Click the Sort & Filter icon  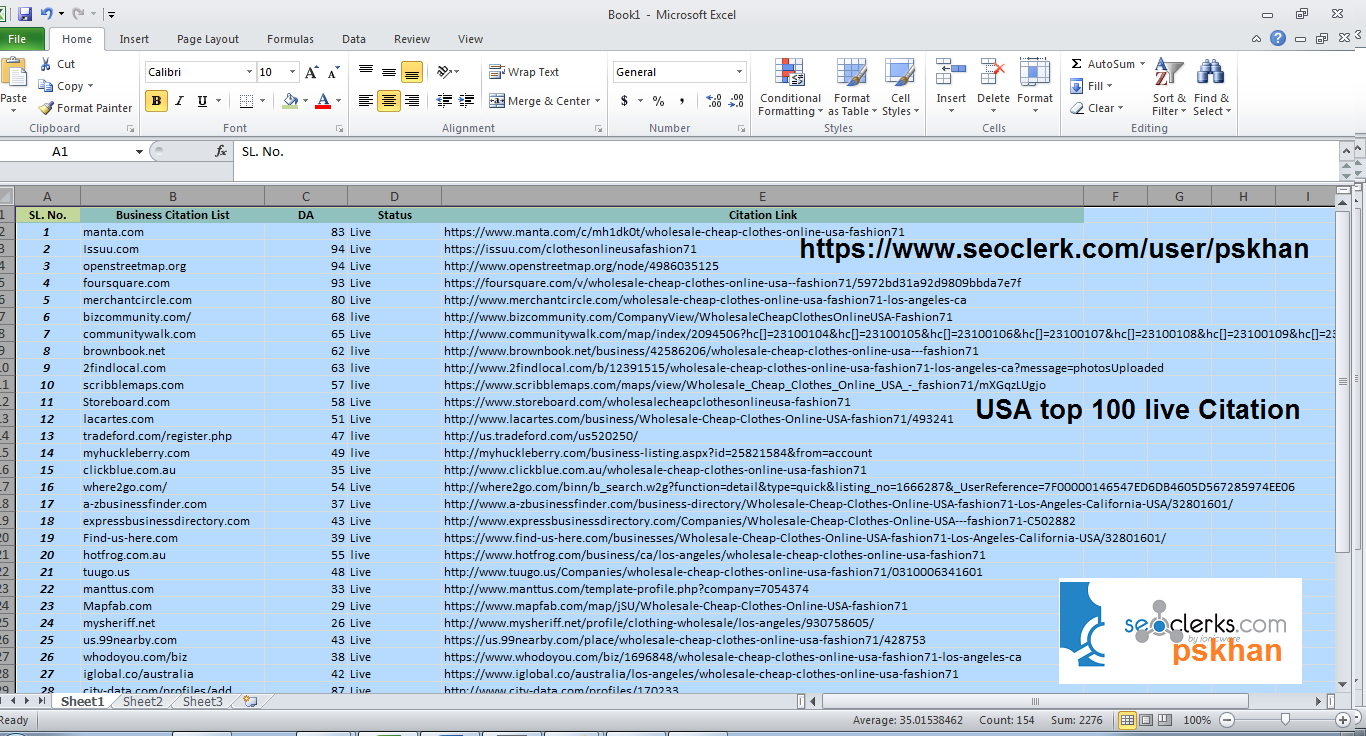1168,75
